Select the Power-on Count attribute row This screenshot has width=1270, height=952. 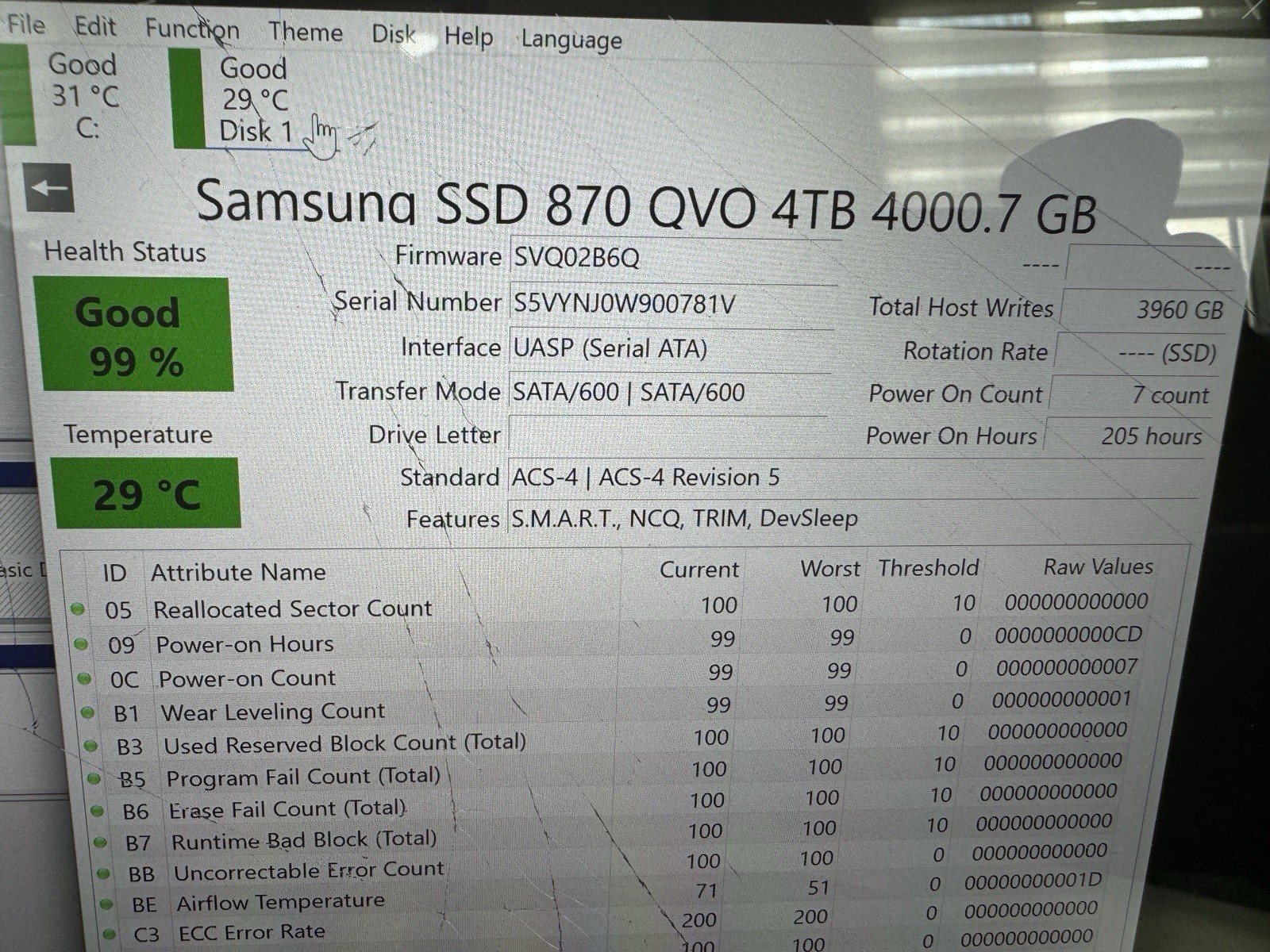coord(611,674)
